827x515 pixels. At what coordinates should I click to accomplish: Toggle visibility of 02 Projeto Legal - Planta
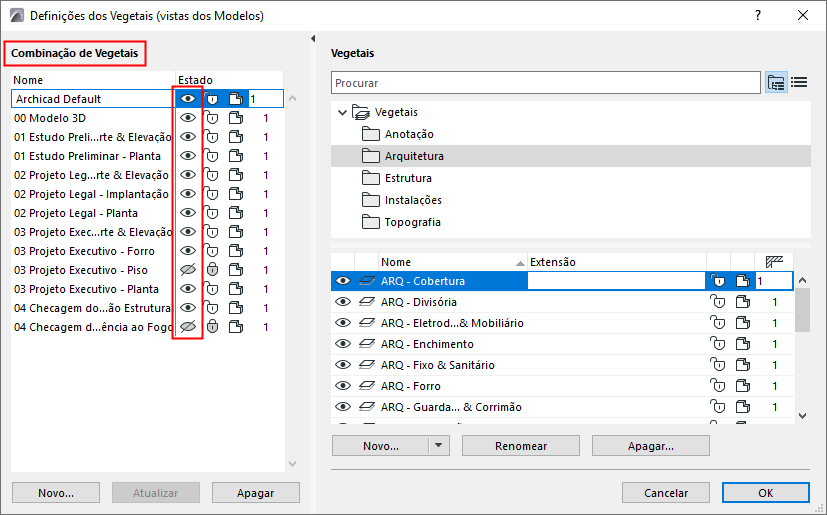point(187,213)
